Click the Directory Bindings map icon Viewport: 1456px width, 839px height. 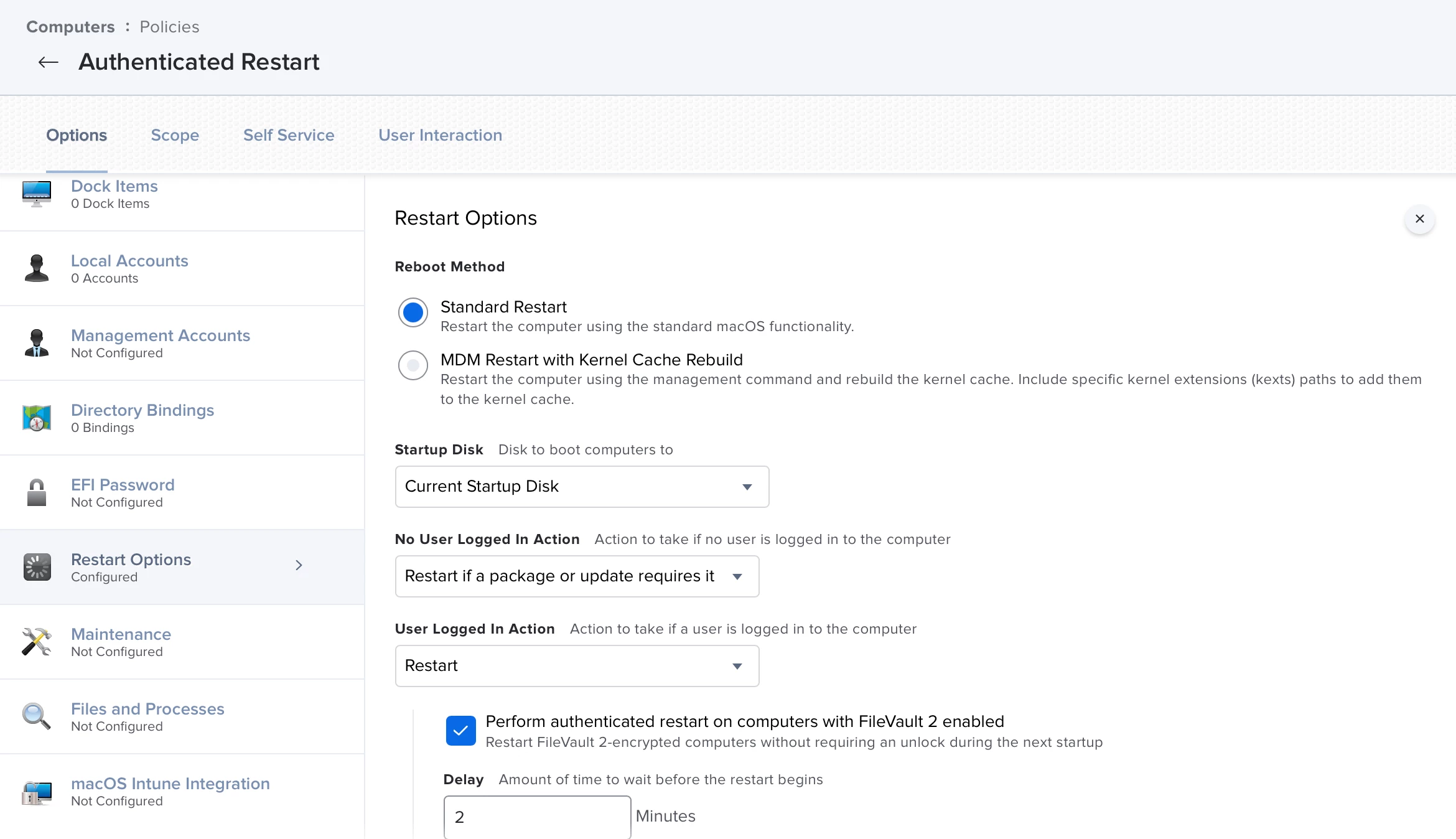click(37, 418)
